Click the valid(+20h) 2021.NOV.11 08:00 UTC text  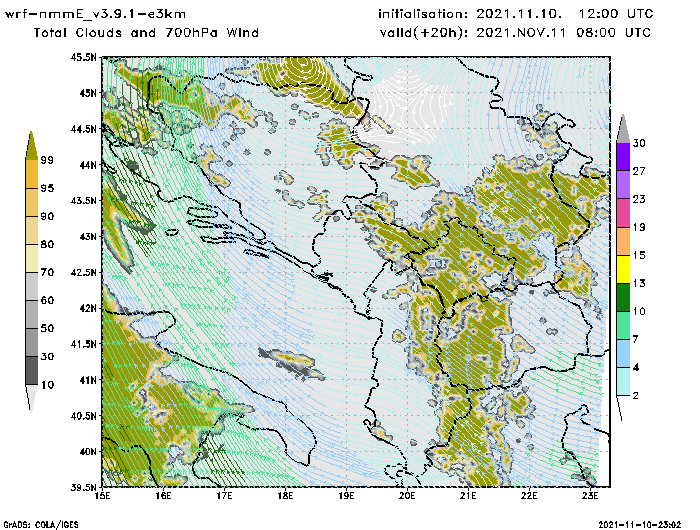point(515,33)
